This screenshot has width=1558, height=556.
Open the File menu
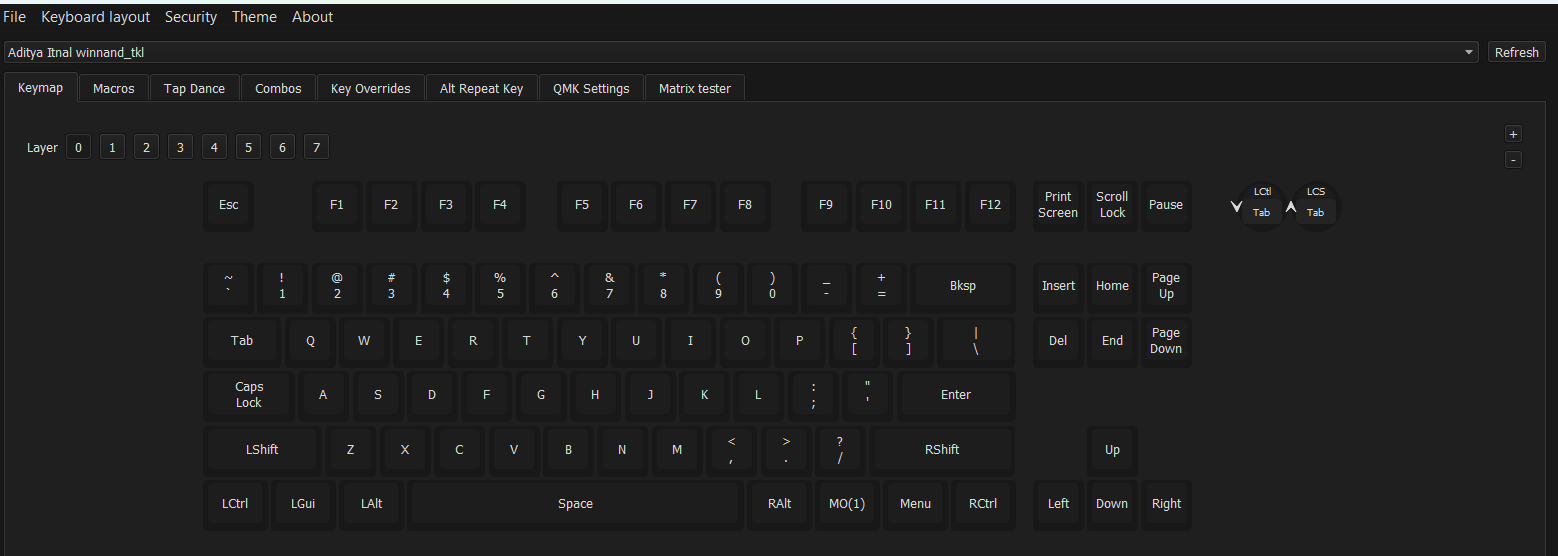click(15, 17)
